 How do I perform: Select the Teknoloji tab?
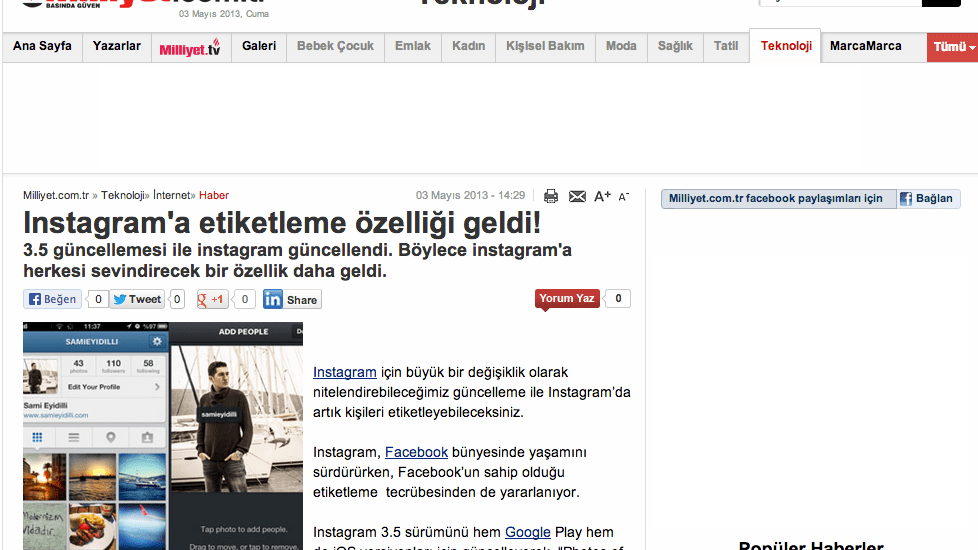786,46
